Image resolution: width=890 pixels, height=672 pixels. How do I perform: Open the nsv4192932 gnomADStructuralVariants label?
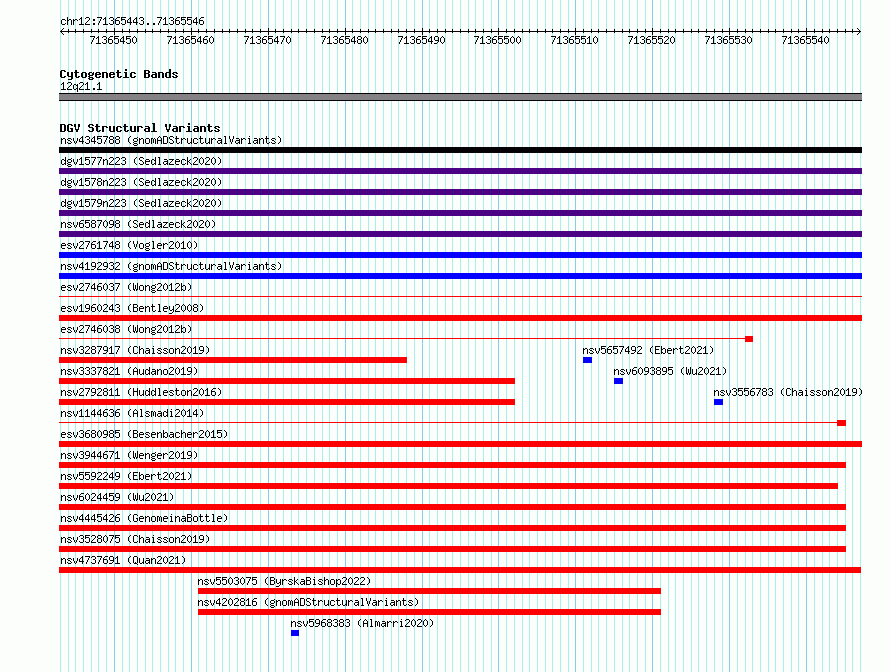click(x=171, y=266)
